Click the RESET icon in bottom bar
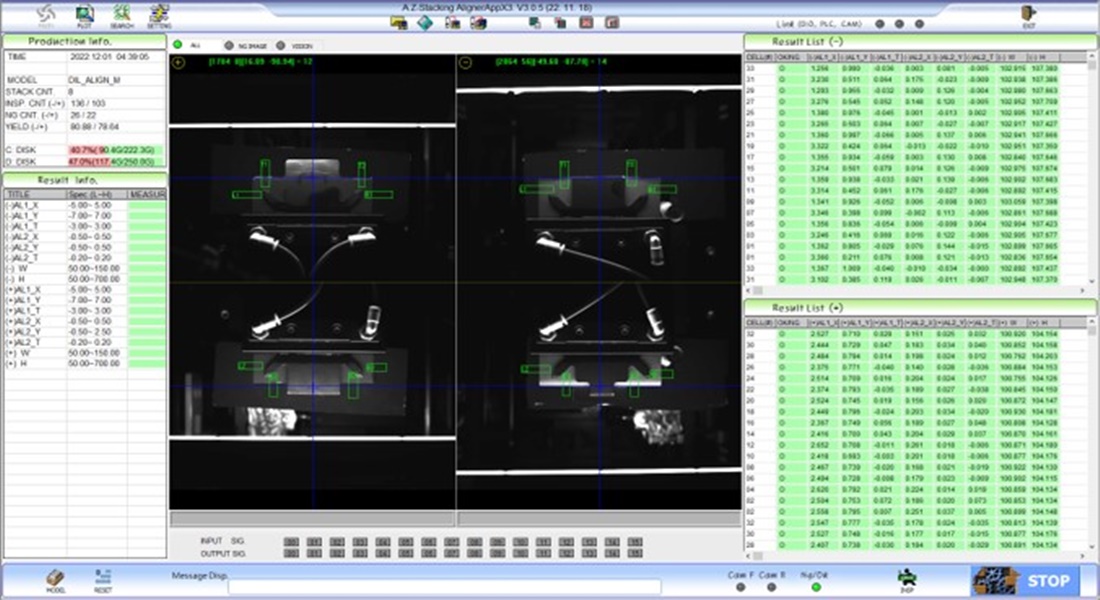1100x600 pixels. (102, 579)
